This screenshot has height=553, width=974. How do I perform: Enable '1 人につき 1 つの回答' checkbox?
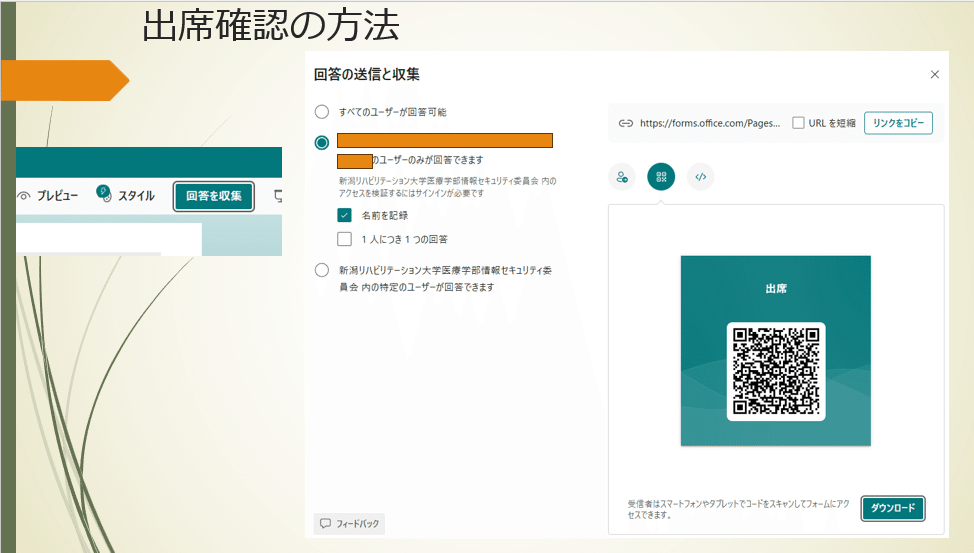point(344,239)
